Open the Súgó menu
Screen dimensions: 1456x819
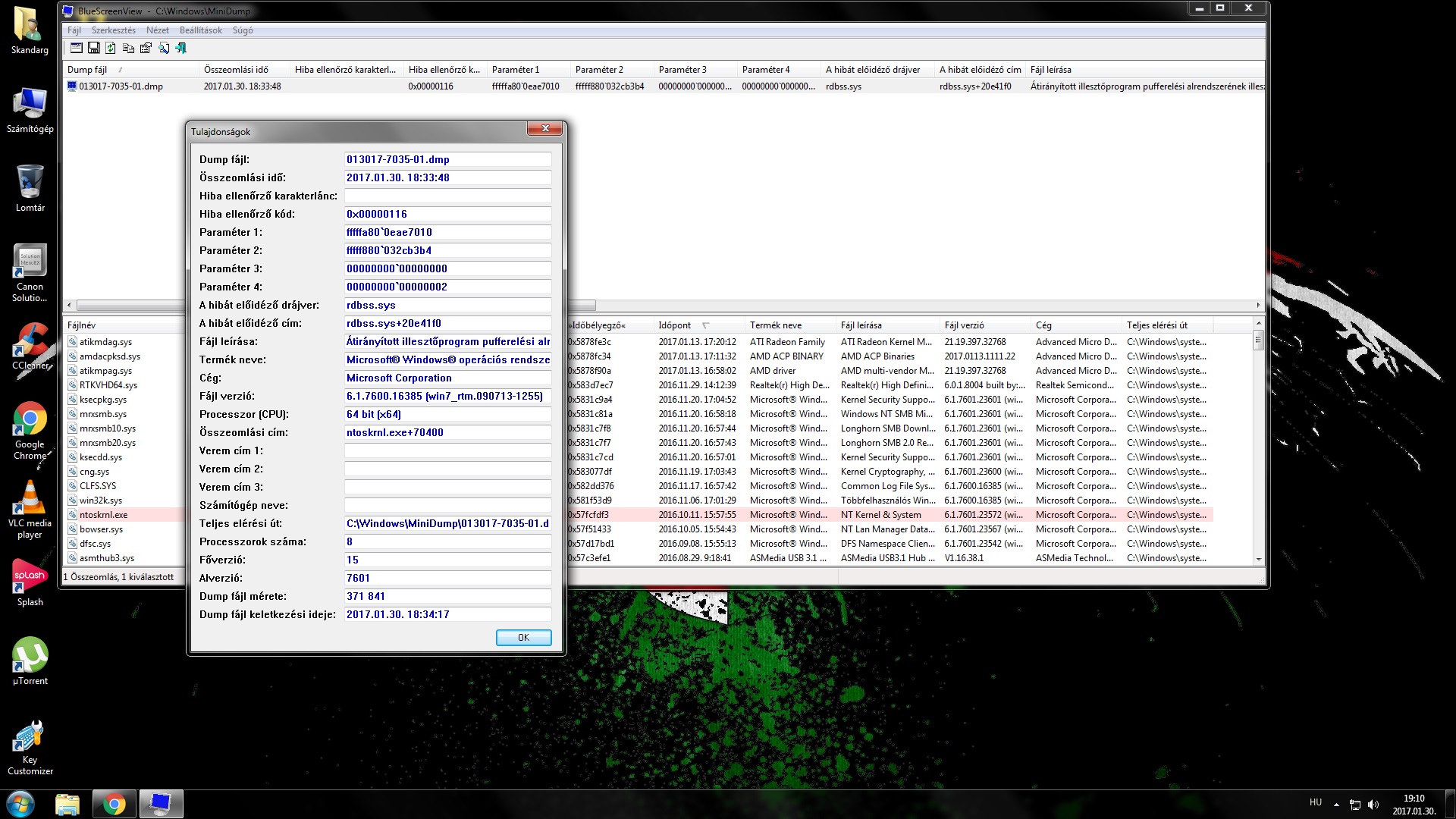(243, 30)
